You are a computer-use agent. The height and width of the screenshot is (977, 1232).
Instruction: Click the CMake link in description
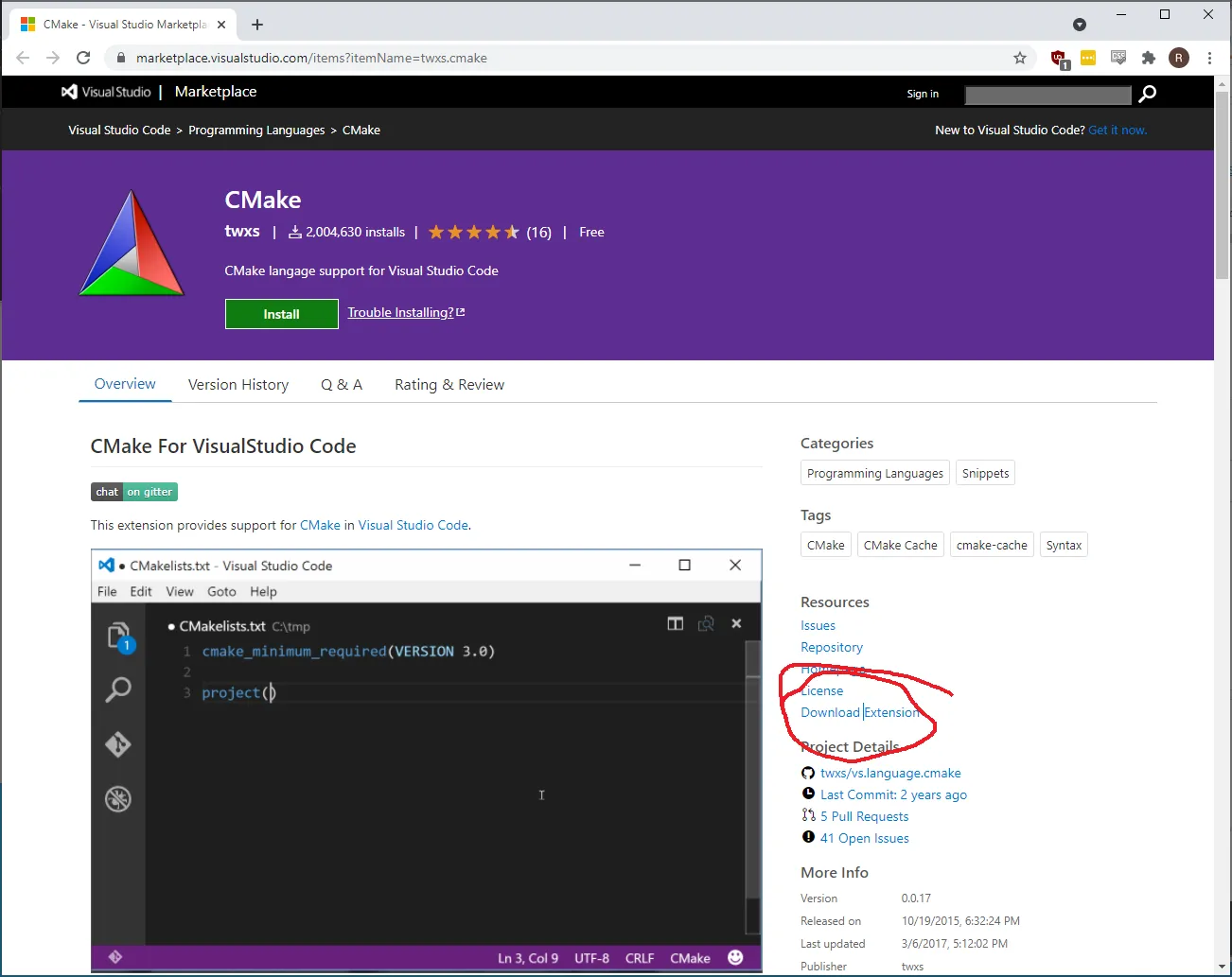(x=320, y=526)
